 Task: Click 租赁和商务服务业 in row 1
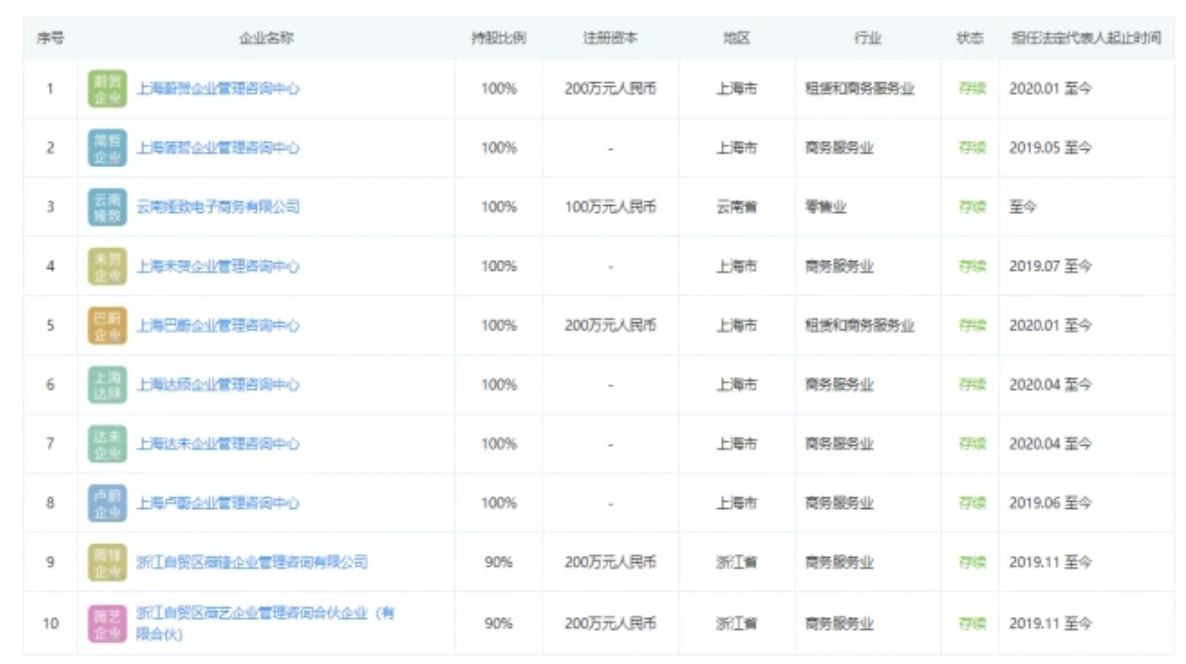pyautogui.click(x=860, y=88)
